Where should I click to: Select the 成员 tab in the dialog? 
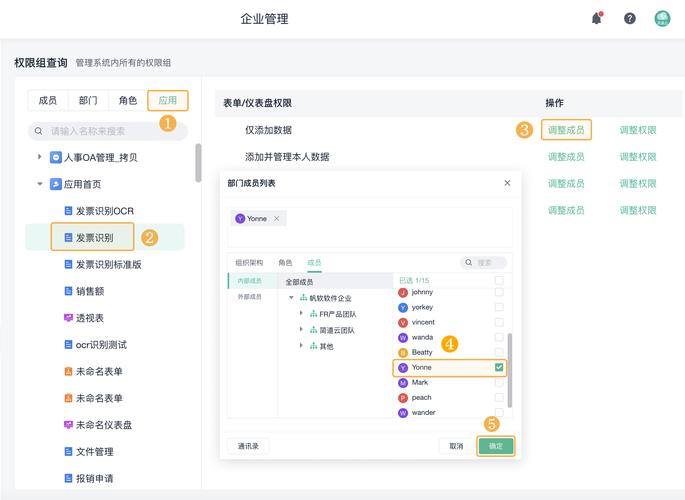(x=314, y=262)
